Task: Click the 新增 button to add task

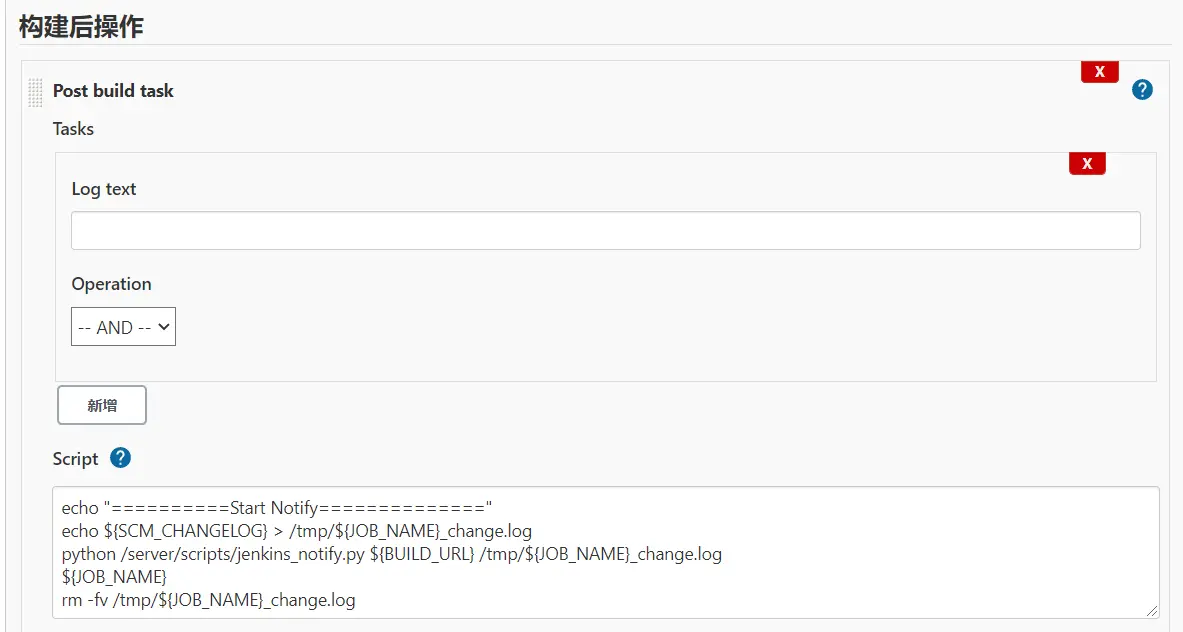Action: pyautogui.click(x=102, y=405)
